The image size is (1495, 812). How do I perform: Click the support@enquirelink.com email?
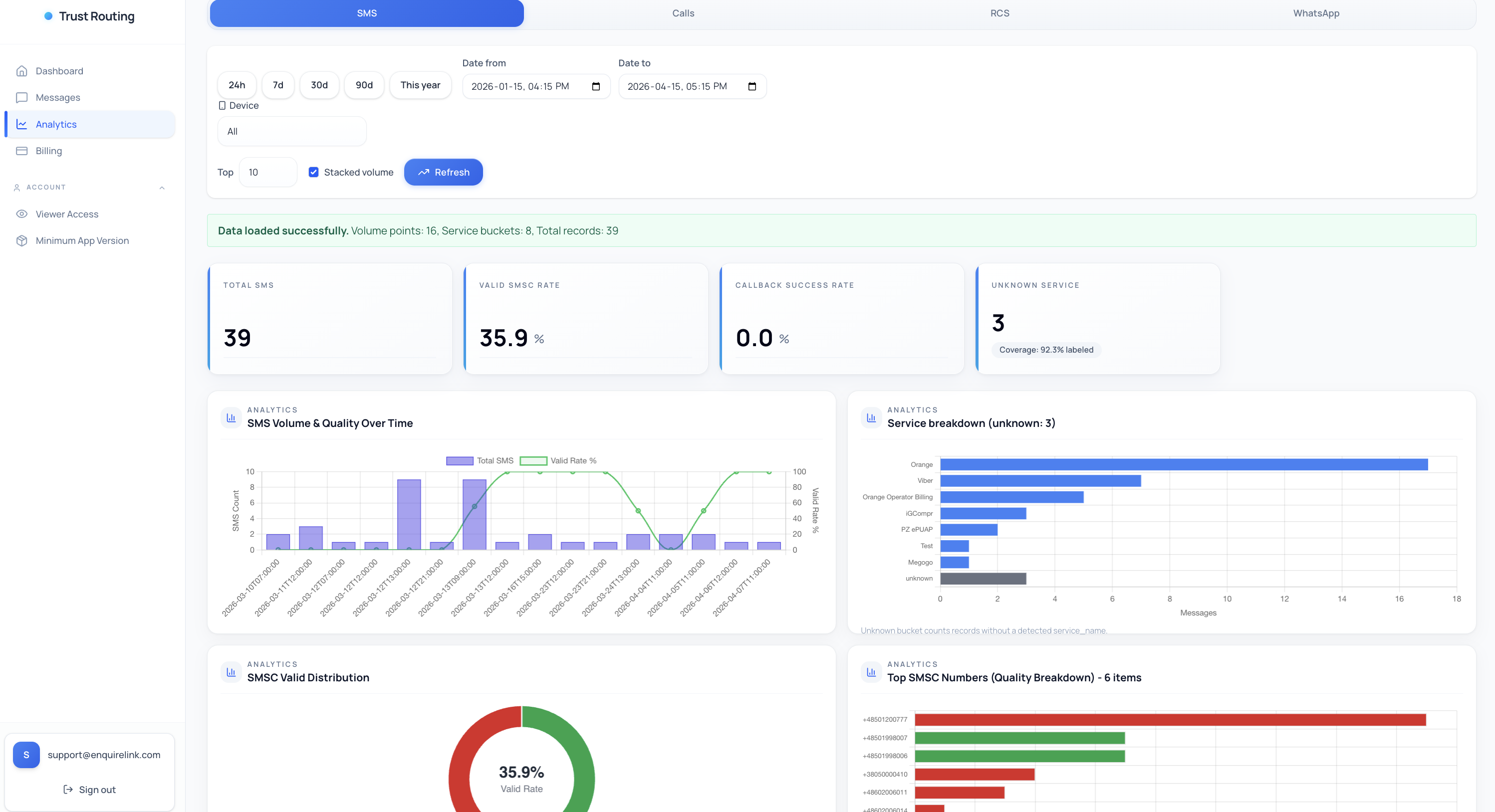coord(104,755)
